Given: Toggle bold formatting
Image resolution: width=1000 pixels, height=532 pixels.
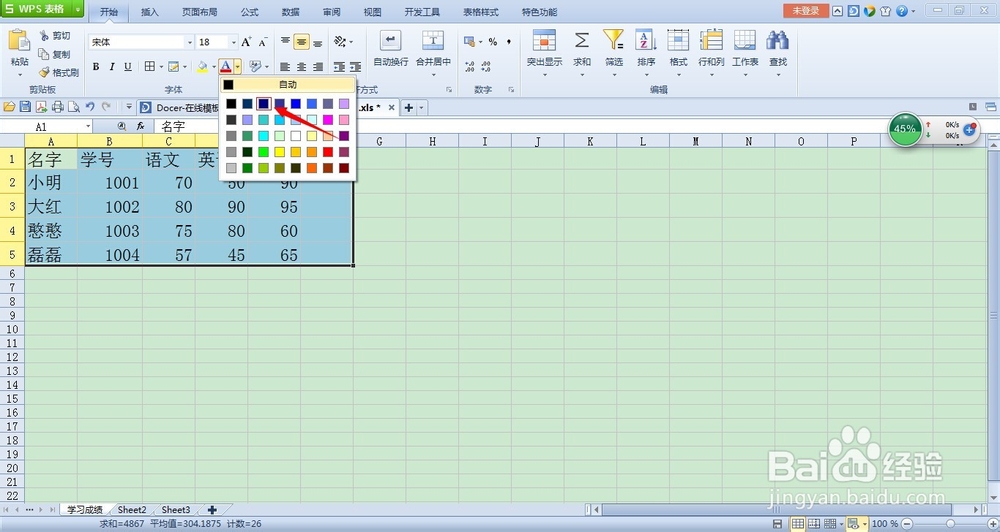Looking at the screenshot, I should pyautogui.click(x=96, y=66).
